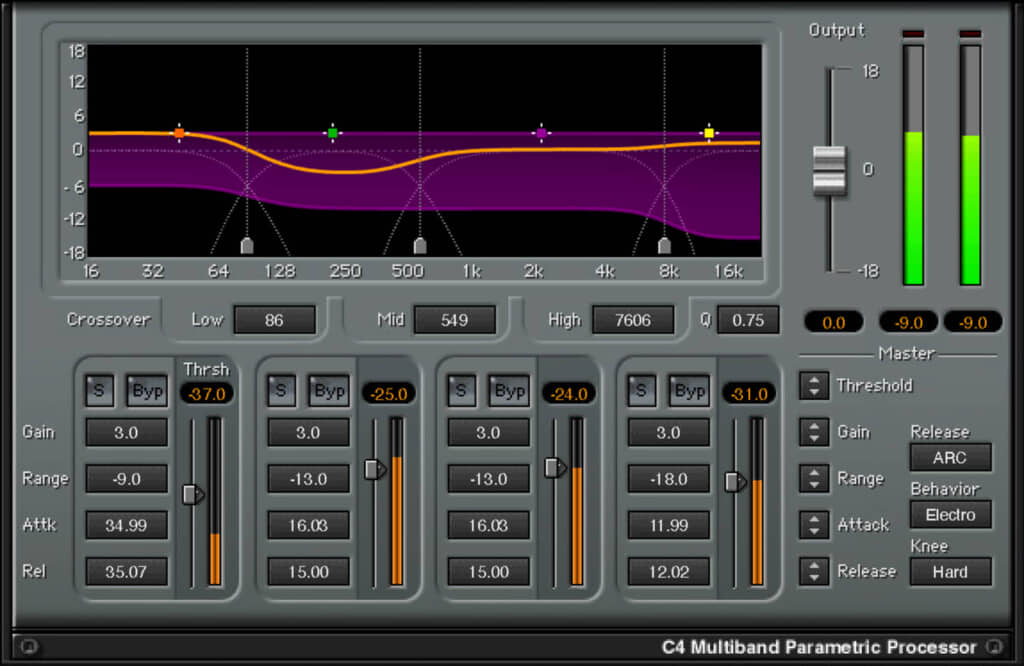Image resolution: width=1024 pixels, height=666 pixels.
Task: Click the left output clip indicator LED
Action: pyautogui.click(x=914, y=34)
